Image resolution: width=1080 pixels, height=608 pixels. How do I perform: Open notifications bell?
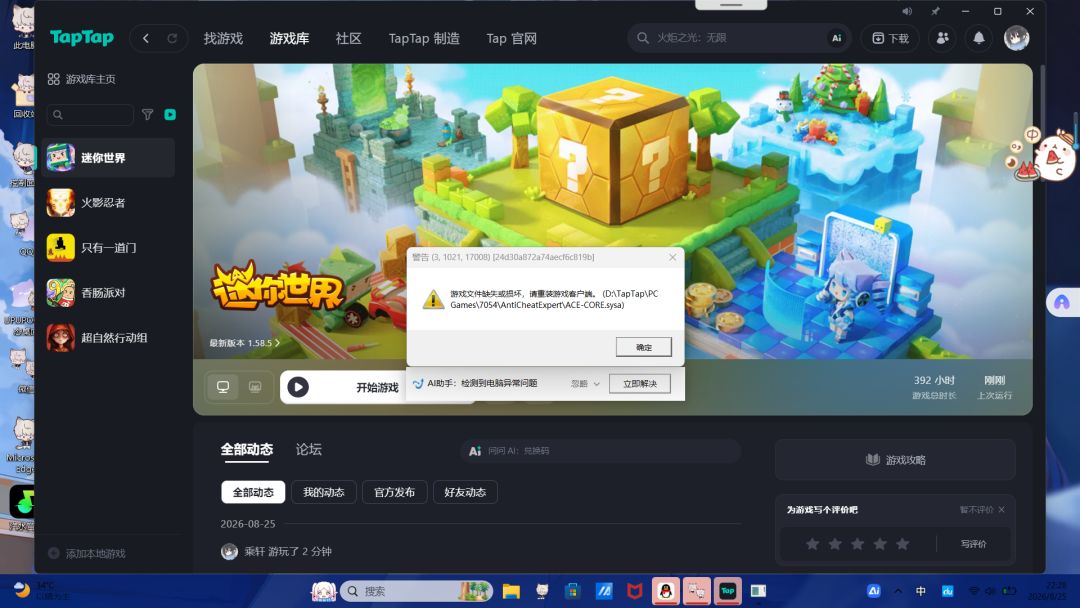coord(978,39)
